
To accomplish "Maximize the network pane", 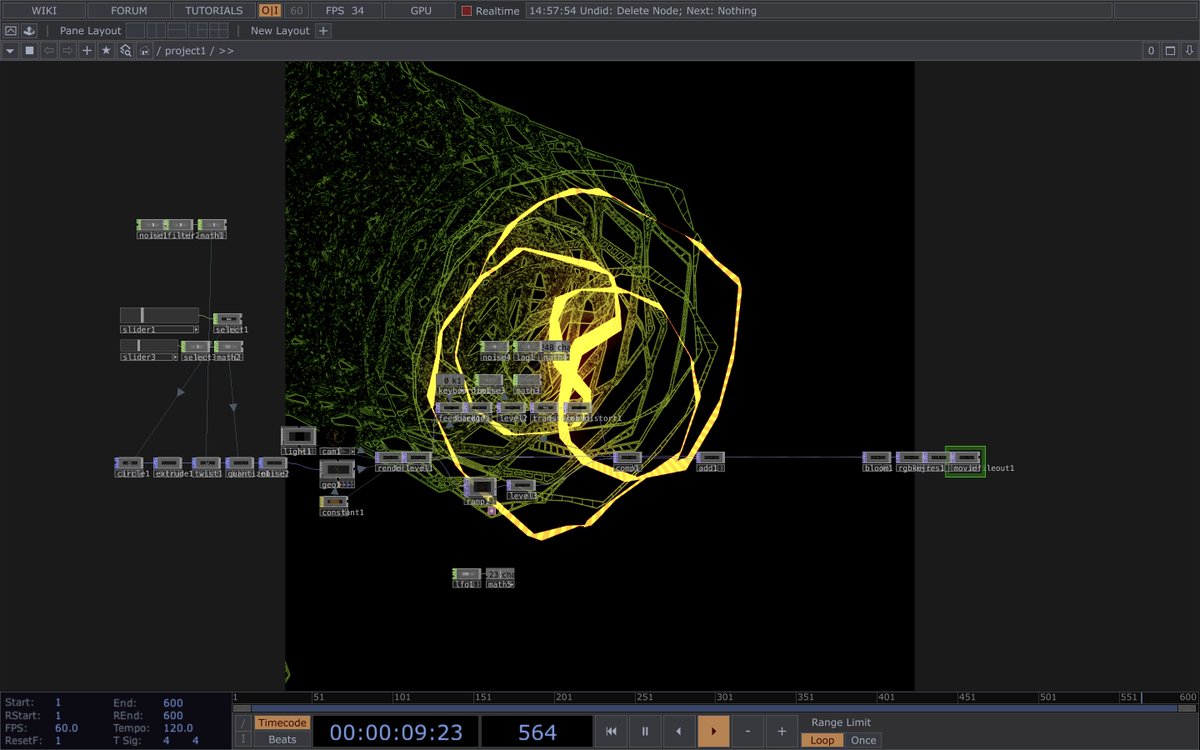I will (1170, 50).
